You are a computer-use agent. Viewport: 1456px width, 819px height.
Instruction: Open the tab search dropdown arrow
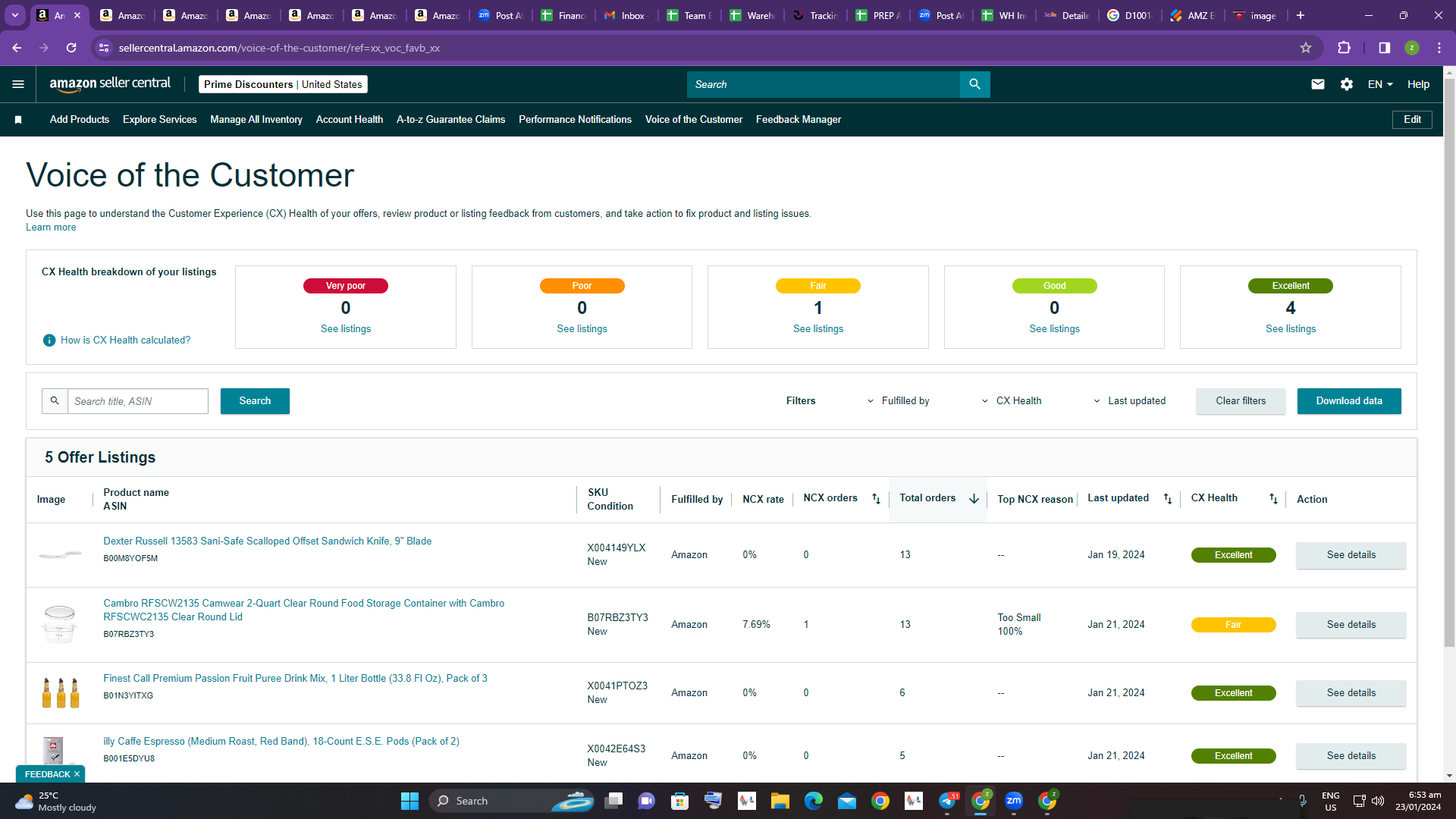(15, 15)
